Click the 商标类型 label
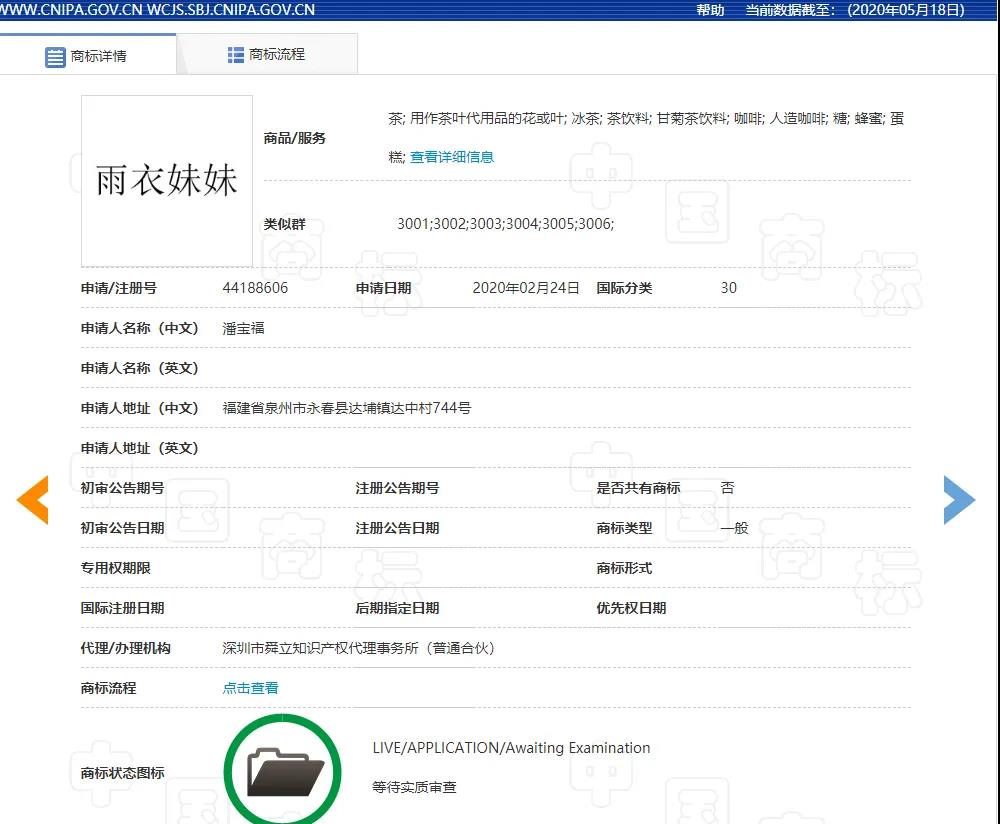Viewport: 1000px width, 824px height. pyautogui.click(x=624, y=528)
